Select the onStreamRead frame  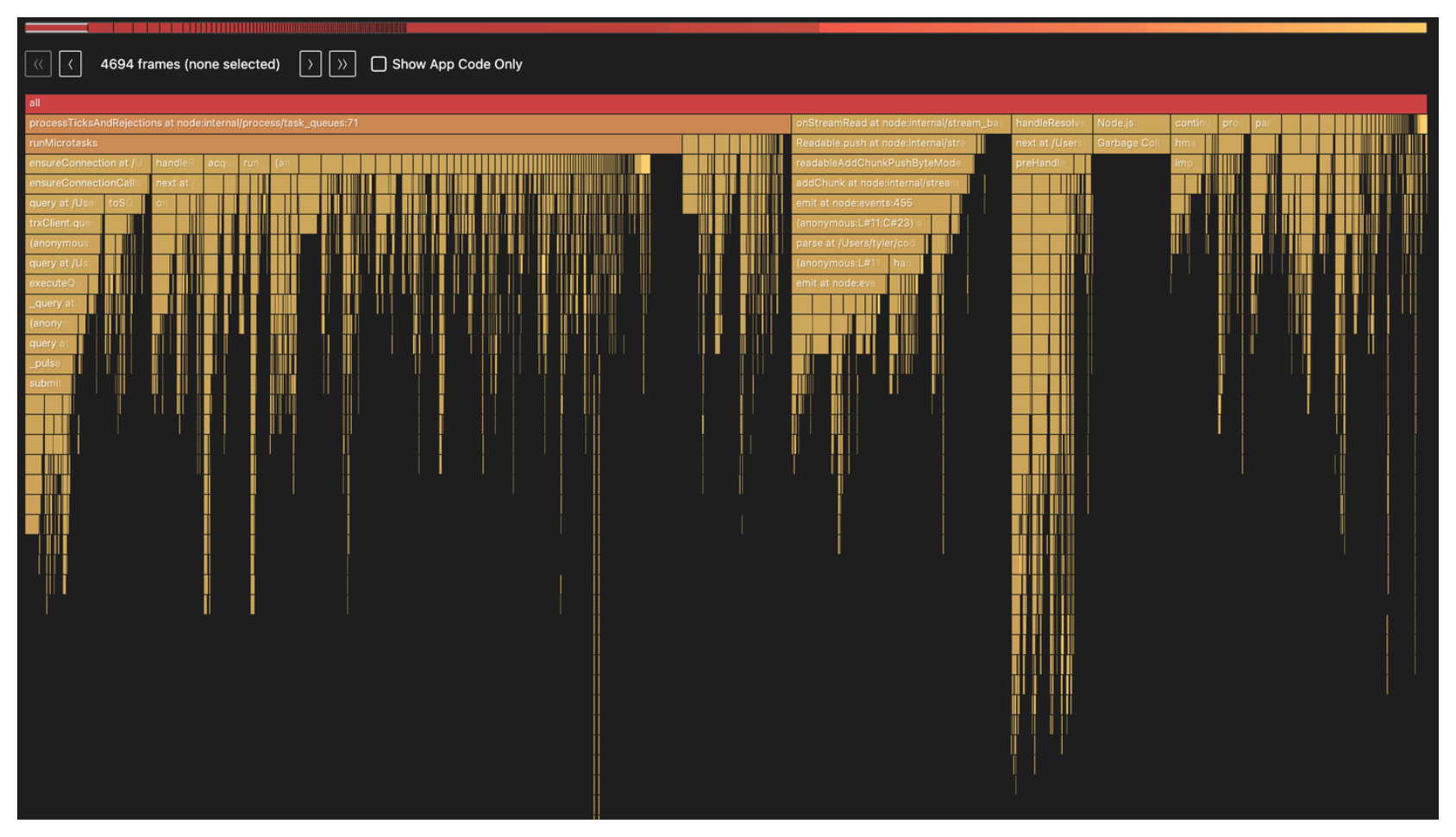click(897, 123)
